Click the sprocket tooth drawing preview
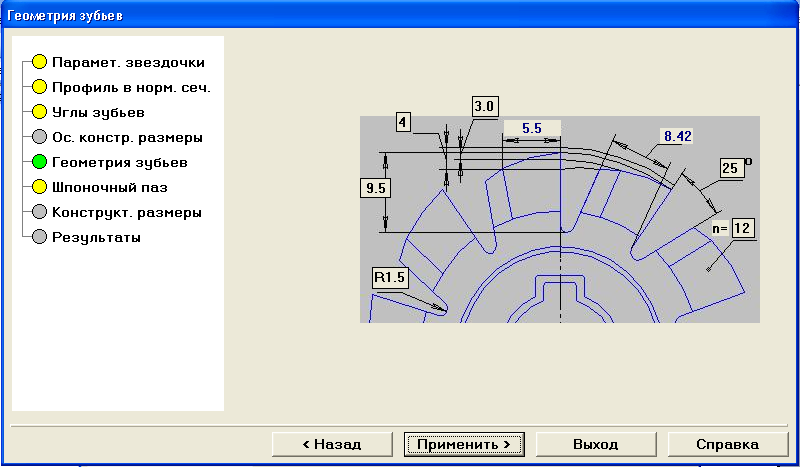800x467 pixels. [x=560, y=219]
